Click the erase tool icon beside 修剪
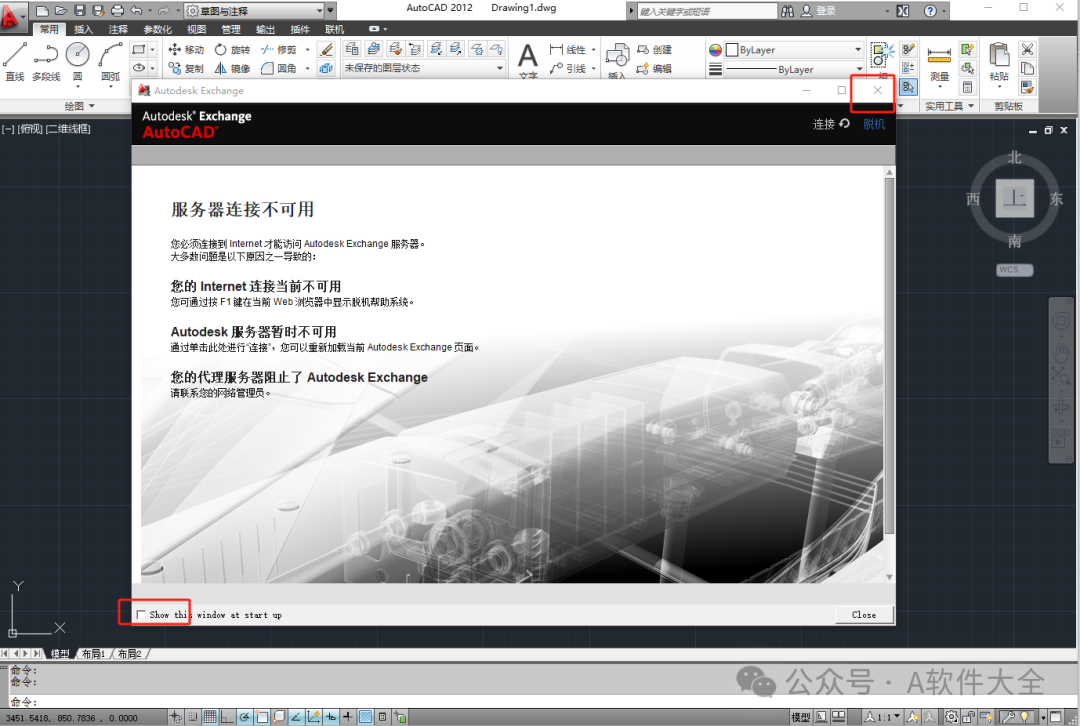1080x726 pixels. click(326, 50)
